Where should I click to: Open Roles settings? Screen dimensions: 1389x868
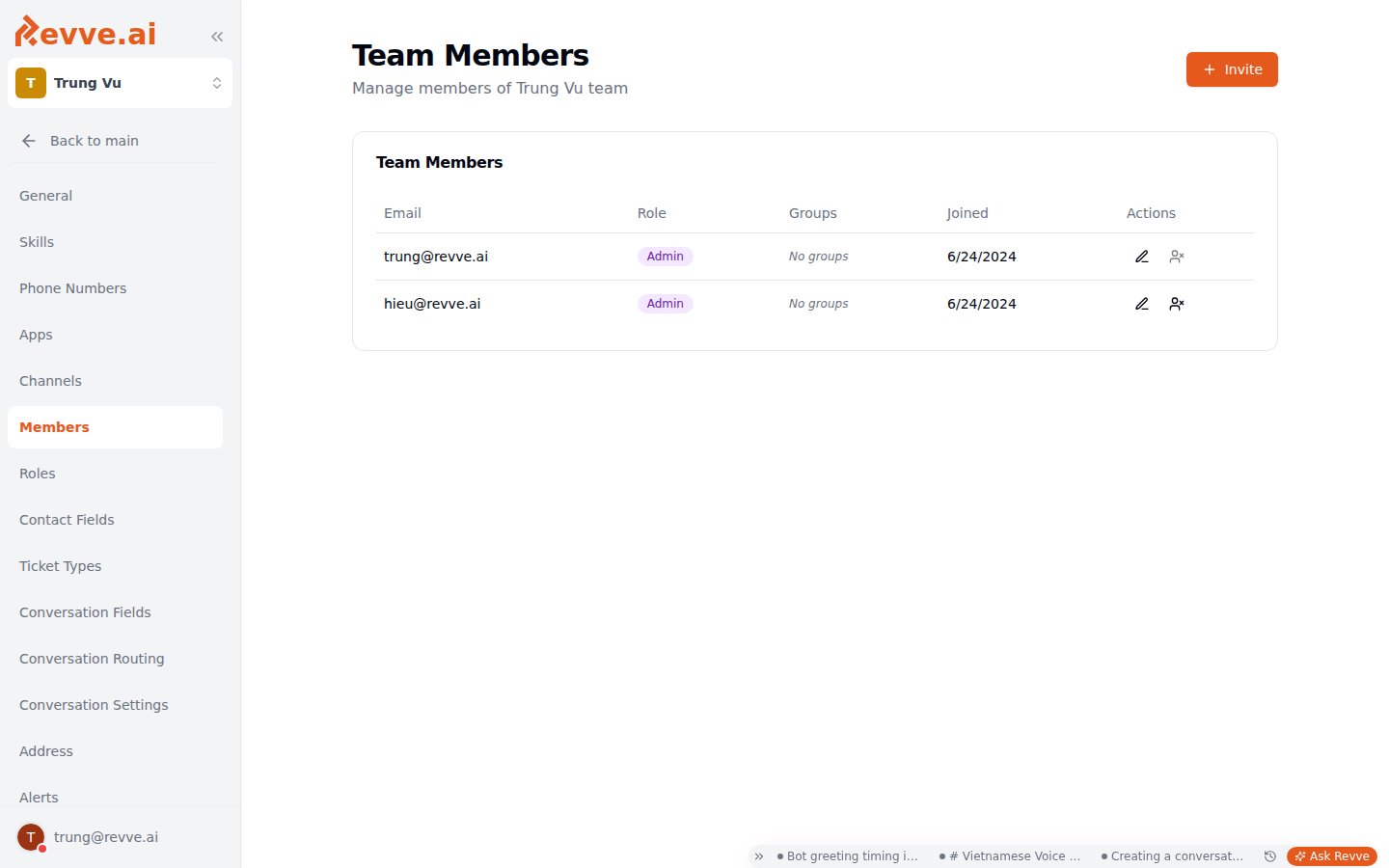115,474
